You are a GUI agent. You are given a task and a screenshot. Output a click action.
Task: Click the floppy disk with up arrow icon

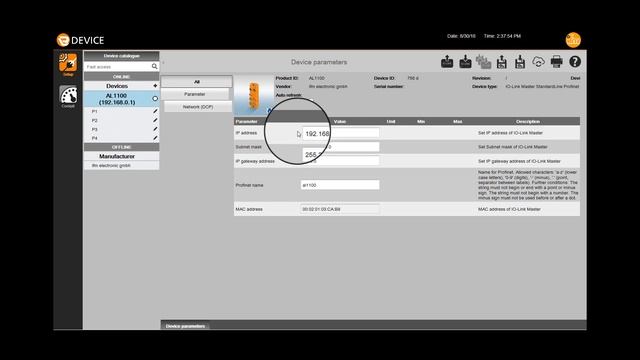point(502,62)
